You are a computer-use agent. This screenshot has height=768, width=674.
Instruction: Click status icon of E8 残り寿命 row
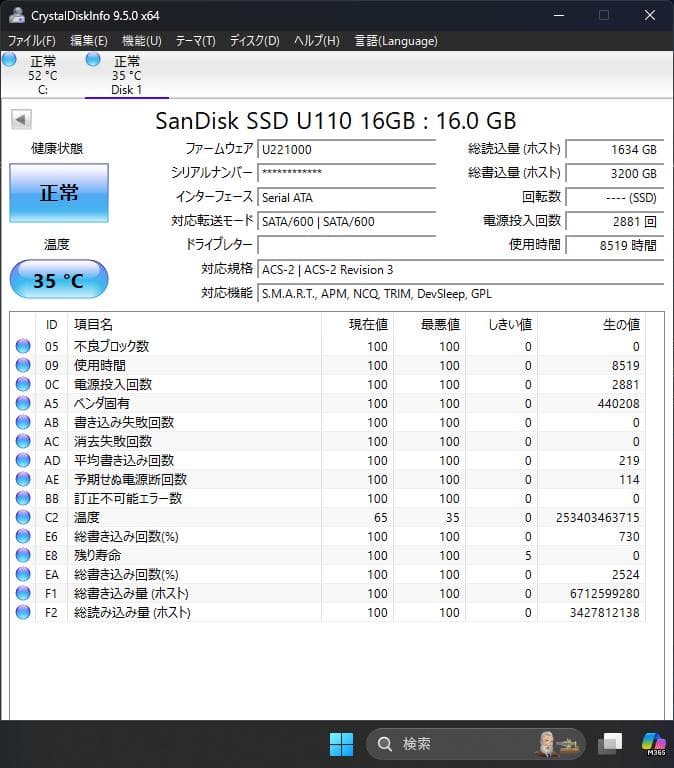tap(23, 555)
